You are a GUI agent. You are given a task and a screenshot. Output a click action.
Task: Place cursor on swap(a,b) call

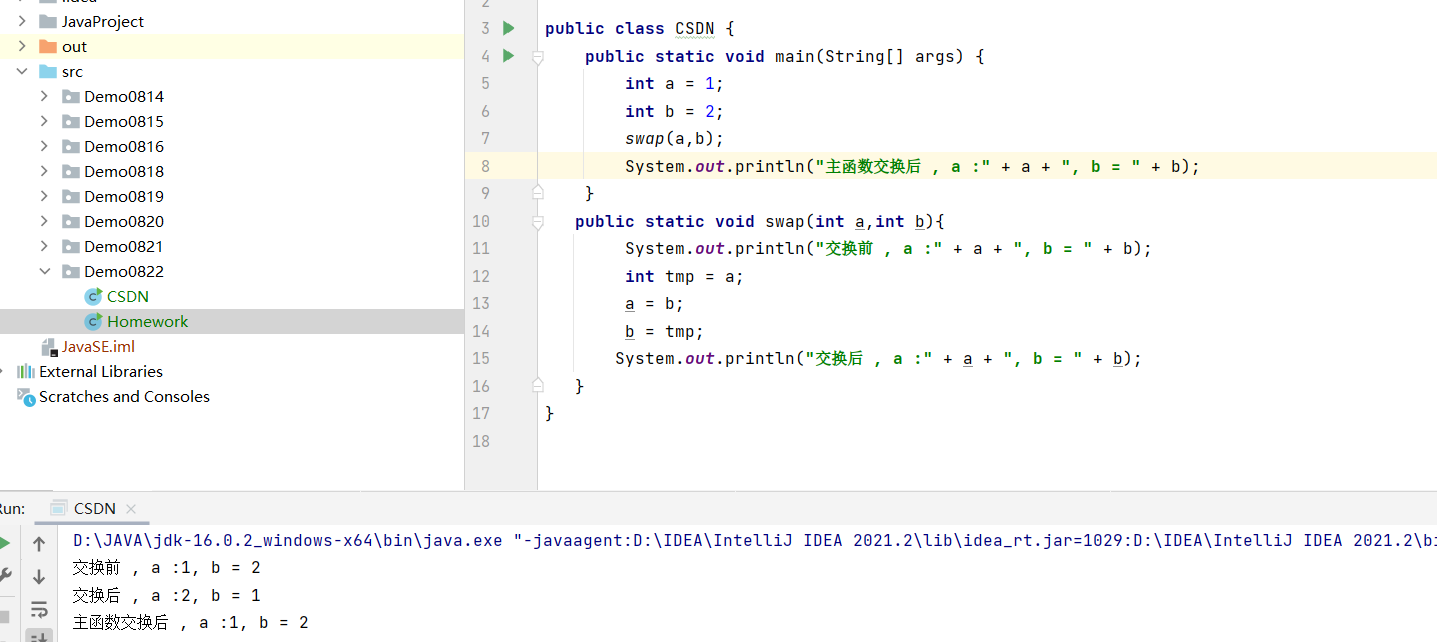tap(674, 139)
